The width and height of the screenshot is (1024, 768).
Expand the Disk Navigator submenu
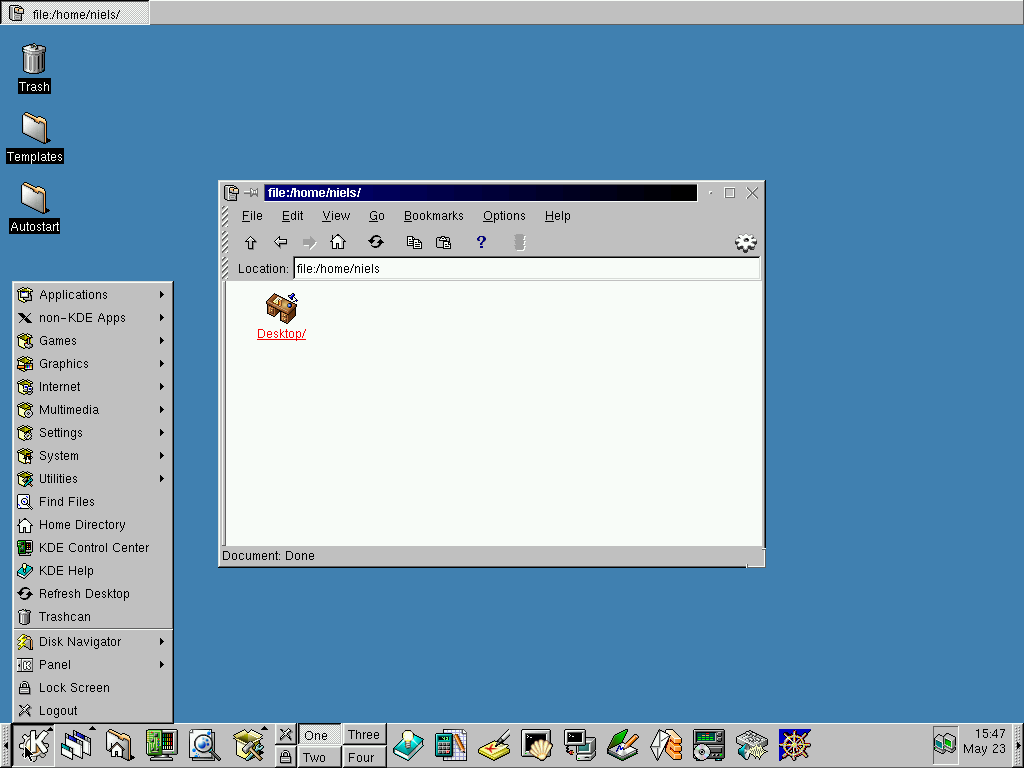(77, 641)
